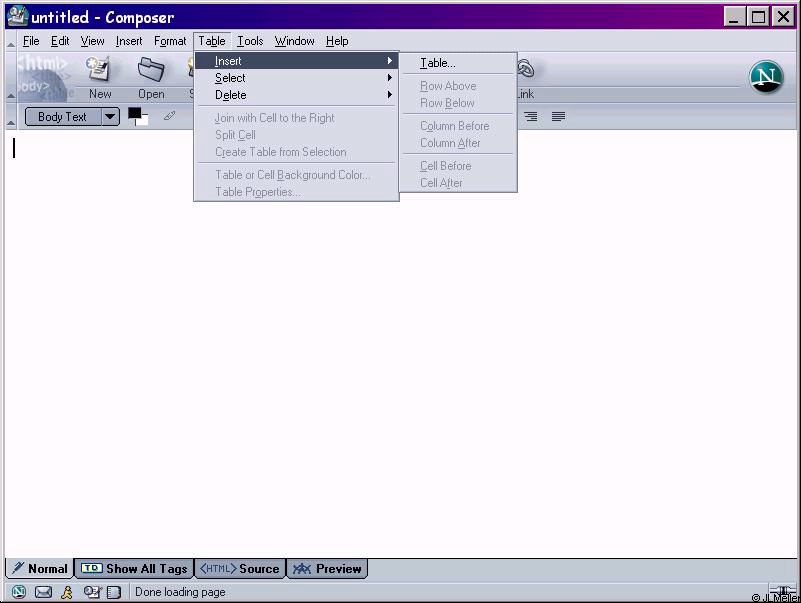Close the Table menu from the menu bar
This screenshot has height=603, width=801.
[x=212, y=41]
